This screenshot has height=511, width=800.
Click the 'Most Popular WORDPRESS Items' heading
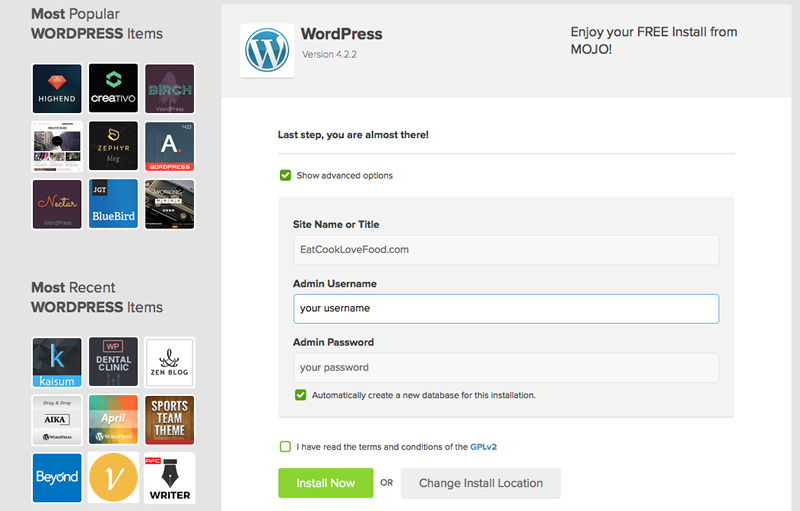pos(97,23)
